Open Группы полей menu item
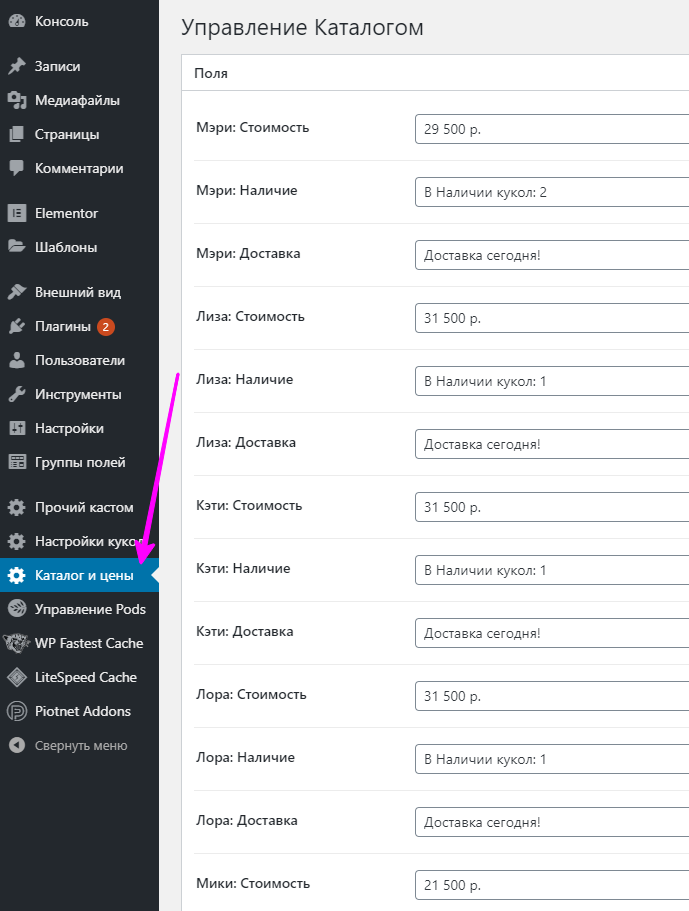The height and width of the screenshot is (911, 689). pos(80,462)
